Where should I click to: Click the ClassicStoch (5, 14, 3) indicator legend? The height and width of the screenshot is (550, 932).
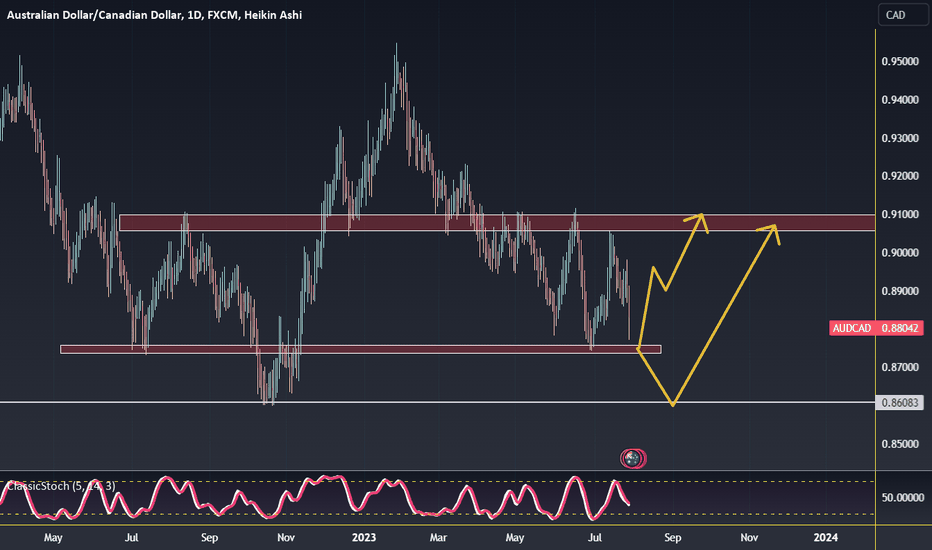point(61,486)
